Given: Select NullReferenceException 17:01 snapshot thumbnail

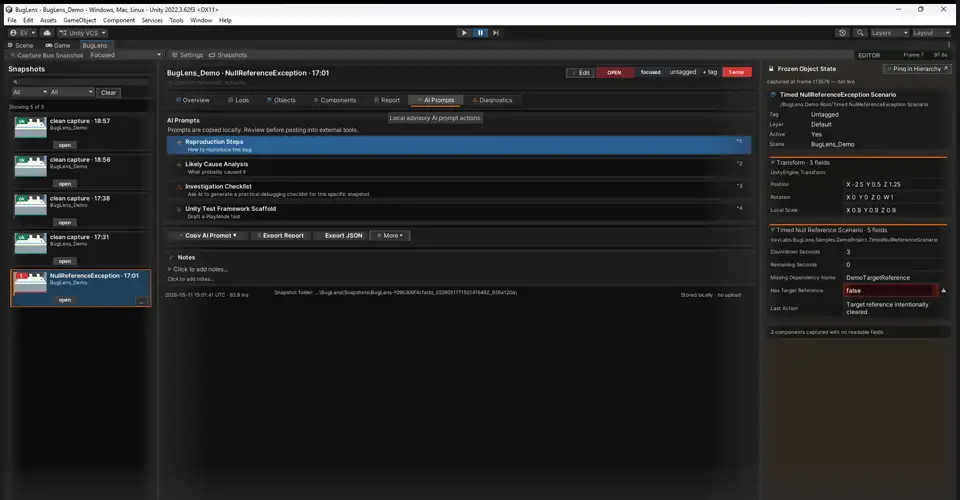Looking at the screenshot, I should tap(31, 282).
